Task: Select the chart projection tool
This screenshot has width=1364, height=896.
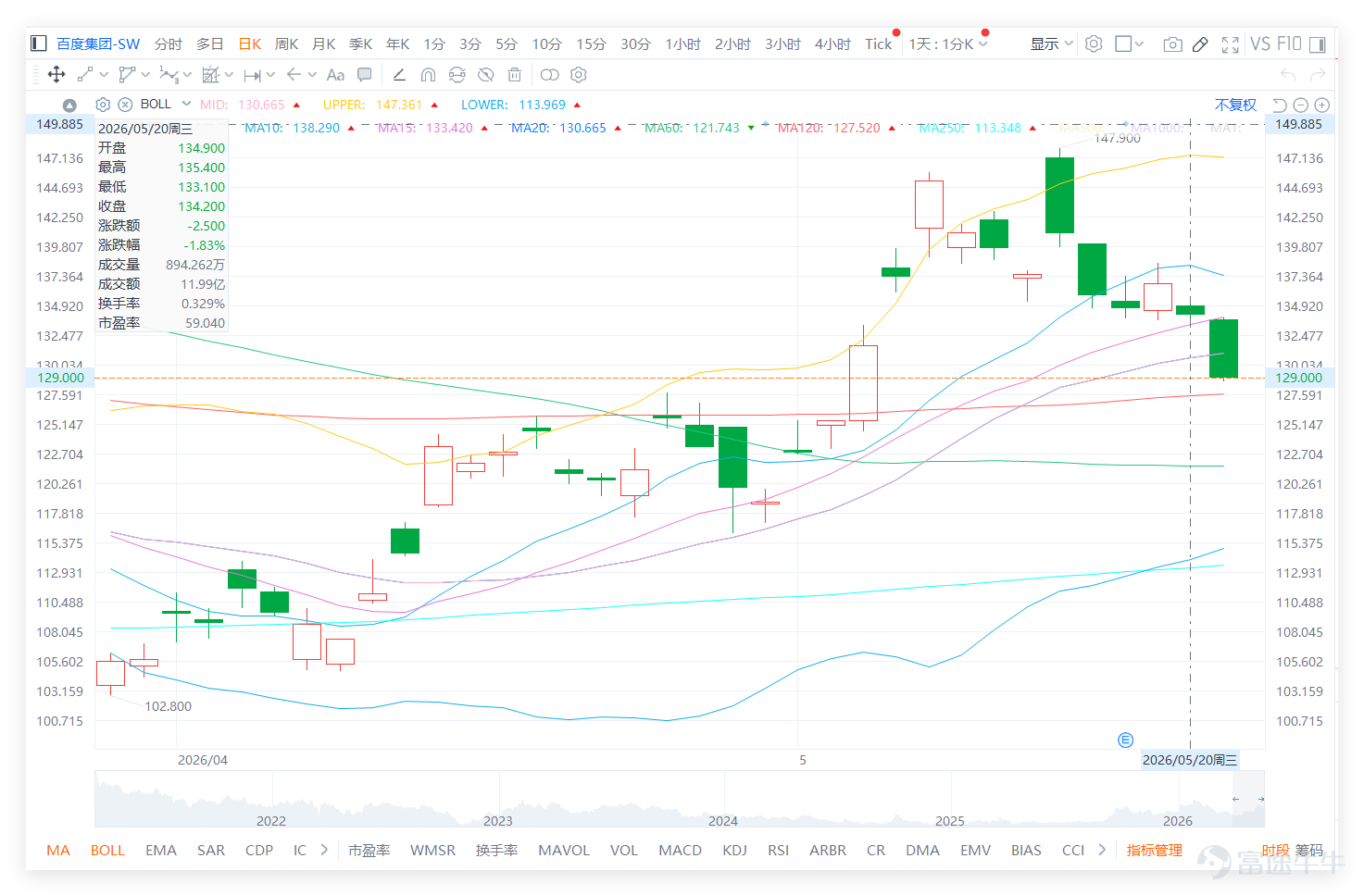Action: click(211, 75)
